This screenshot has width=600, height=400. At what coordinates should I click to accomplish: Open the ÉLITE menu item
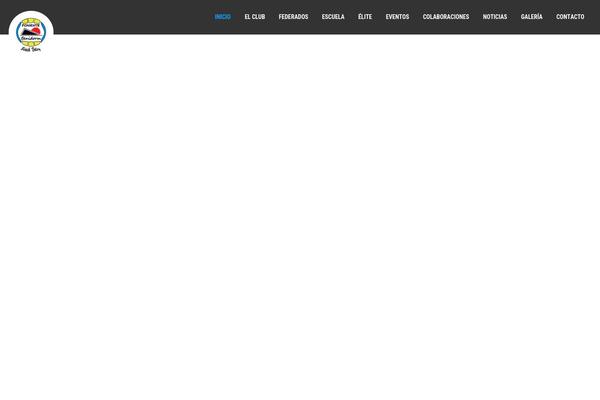click(x=365, y=17)
